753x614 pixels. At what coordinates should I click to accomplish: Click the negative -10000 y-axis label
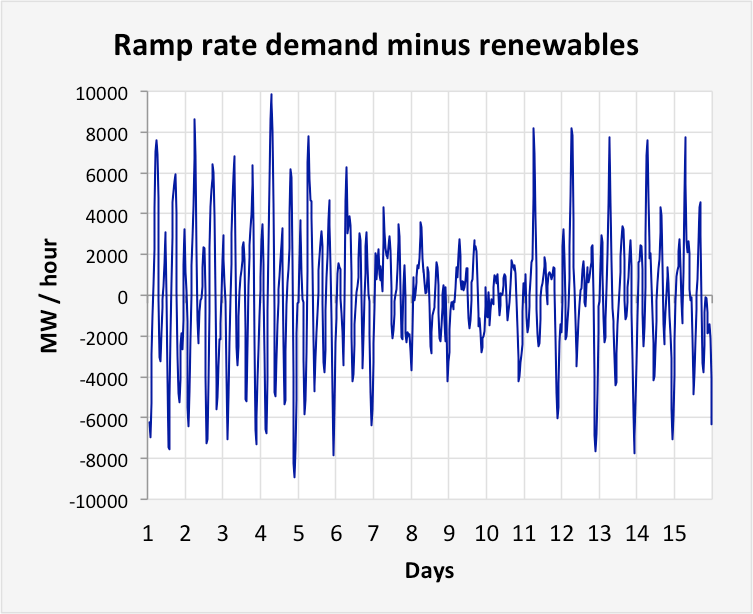[x=100, y=500]
